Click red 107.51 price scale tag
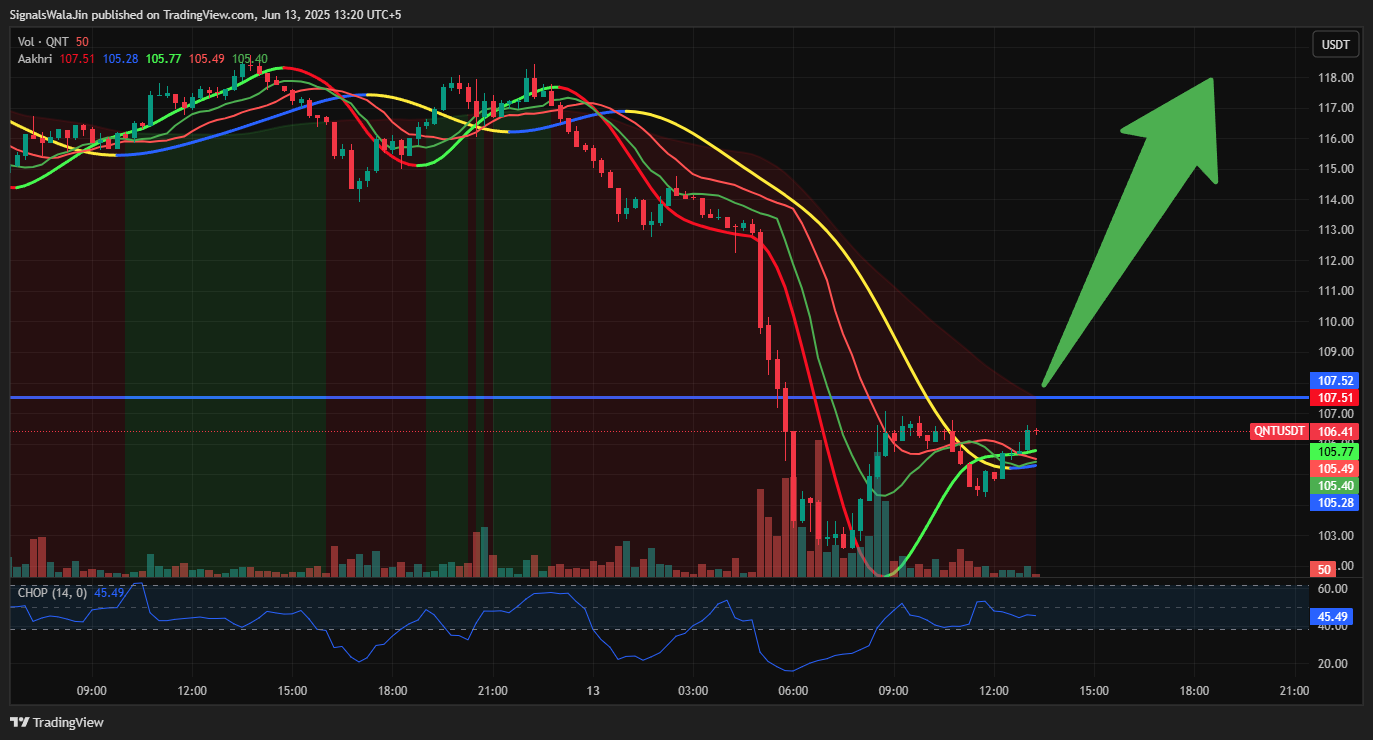This screenshot has width=1373, height=740. click(x=1336, y=397)
